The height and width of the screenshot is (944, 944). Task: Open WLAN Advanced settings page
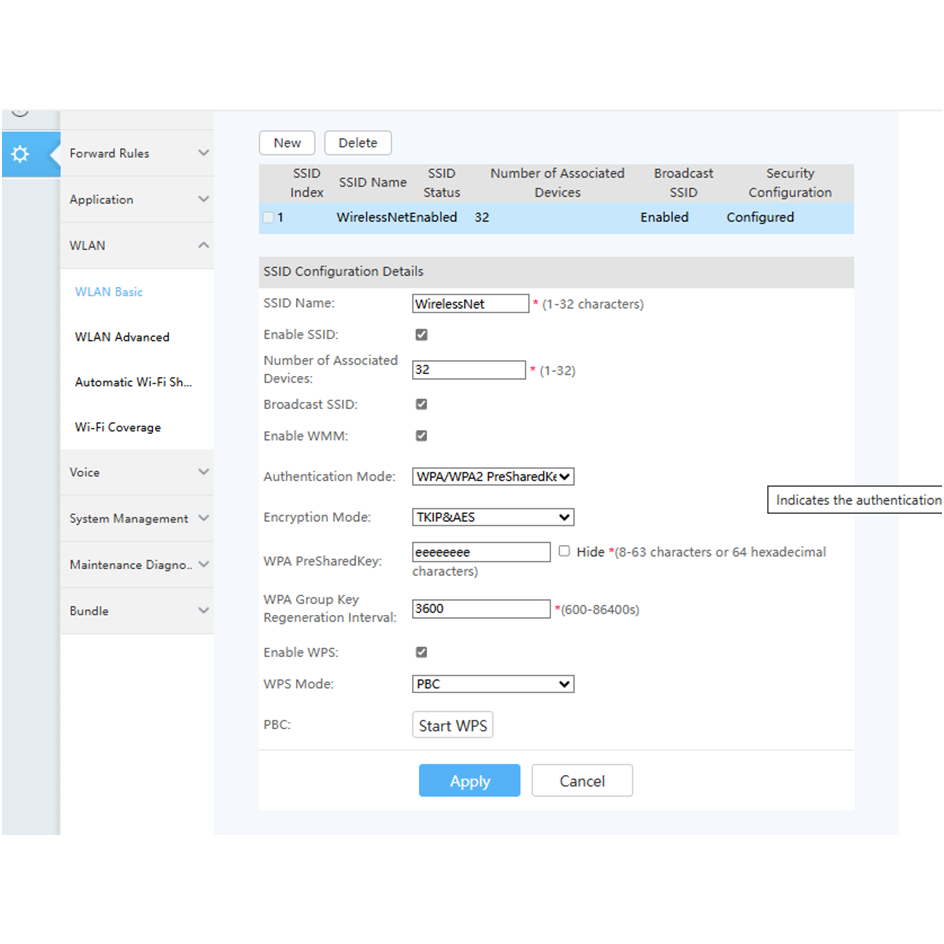tap(122, 337)
